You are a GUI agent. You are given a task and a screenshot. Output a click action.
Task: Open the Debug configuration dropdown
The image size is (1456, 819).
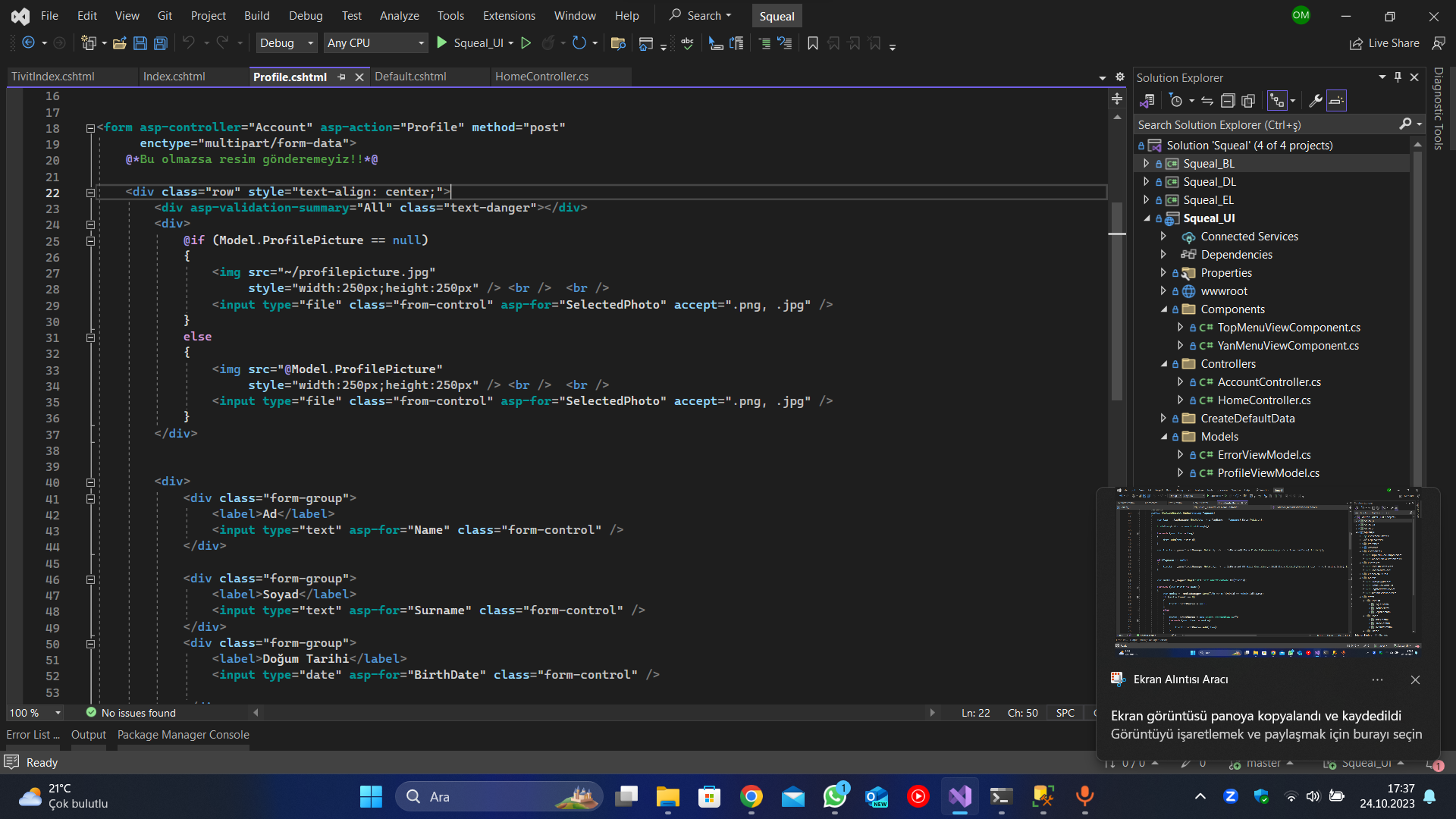pyautogui.click(x=286, y=42)
